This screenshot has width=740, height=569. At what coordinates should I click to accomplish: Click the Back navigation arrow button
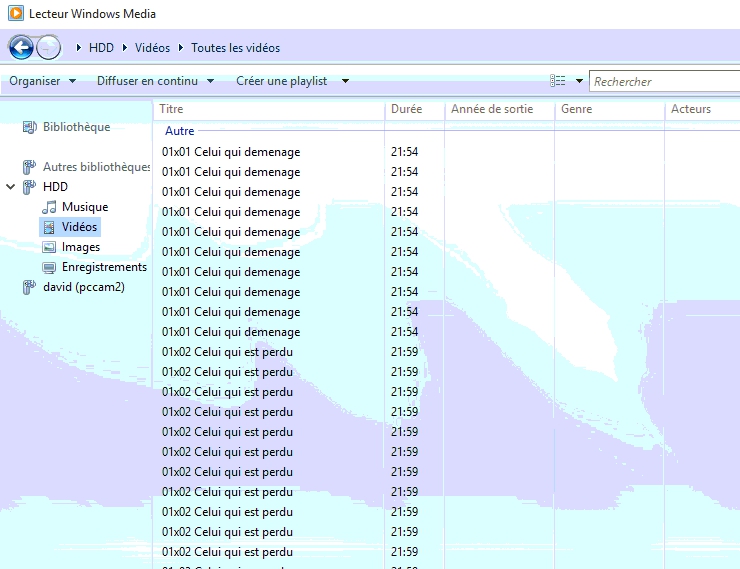(x=22, y=47)
